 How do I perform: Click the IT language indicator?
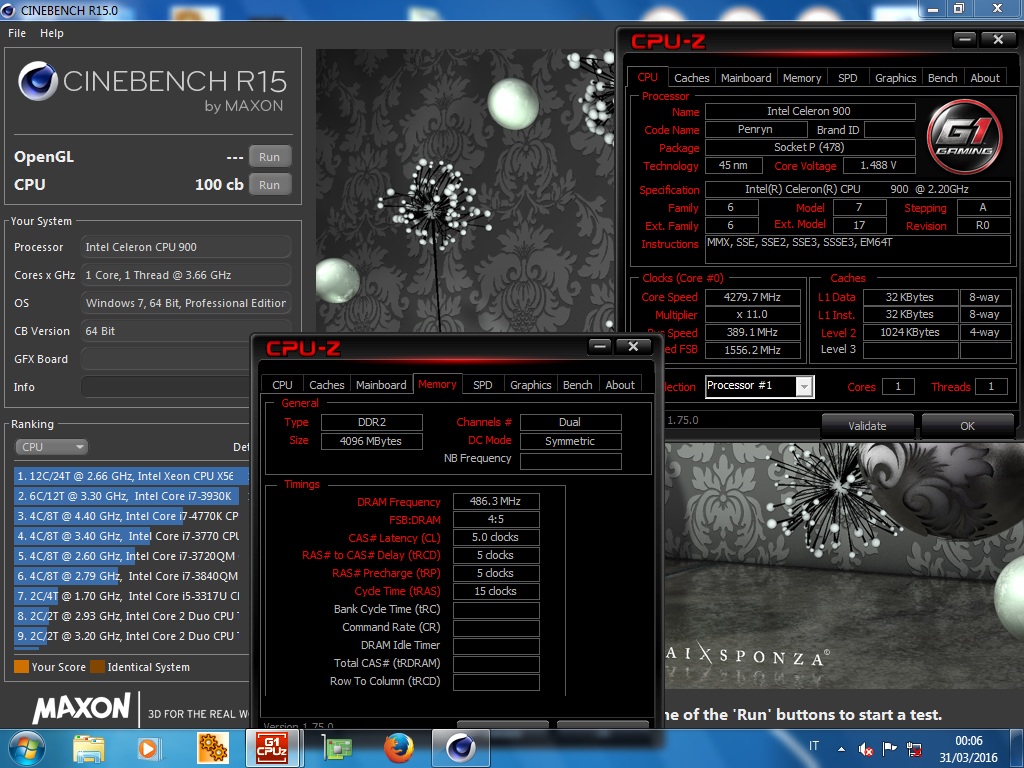(814, 746)
